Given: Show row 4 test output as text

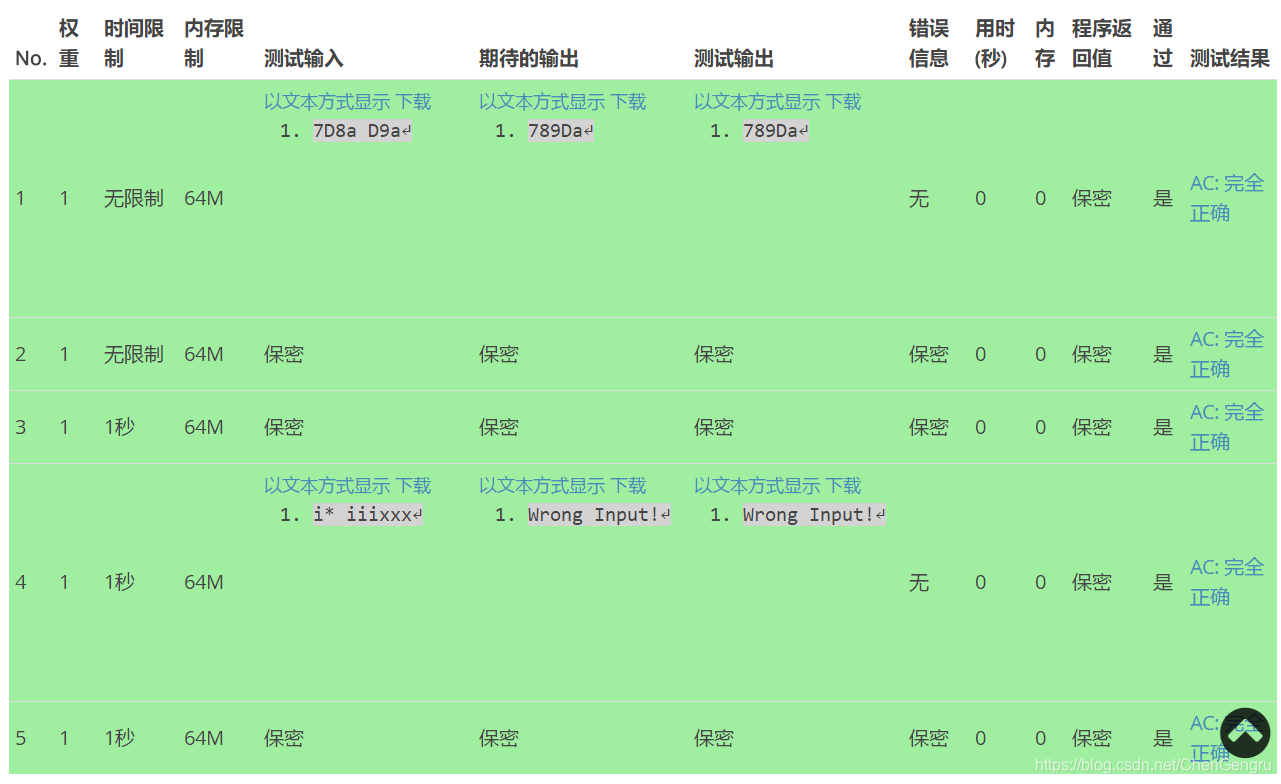Looking at the screenshot, I should (x=757, y=486).
